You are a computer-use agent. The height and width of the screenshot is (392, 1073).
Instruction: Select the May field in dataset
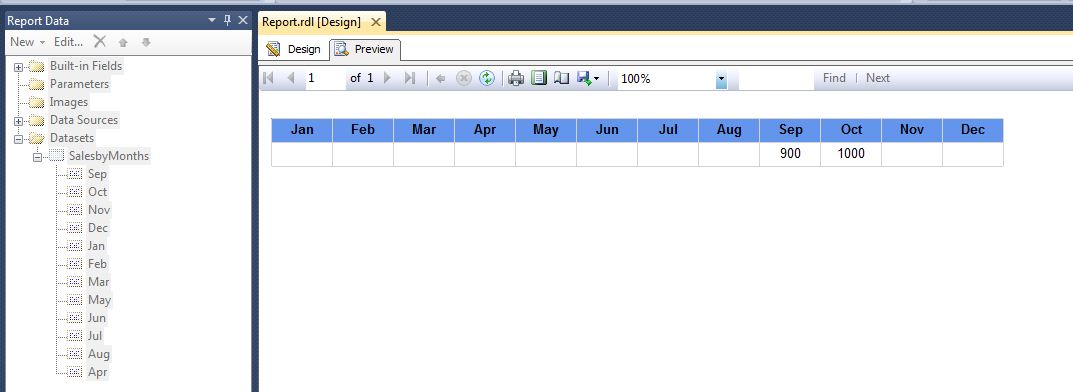[99, 300]
